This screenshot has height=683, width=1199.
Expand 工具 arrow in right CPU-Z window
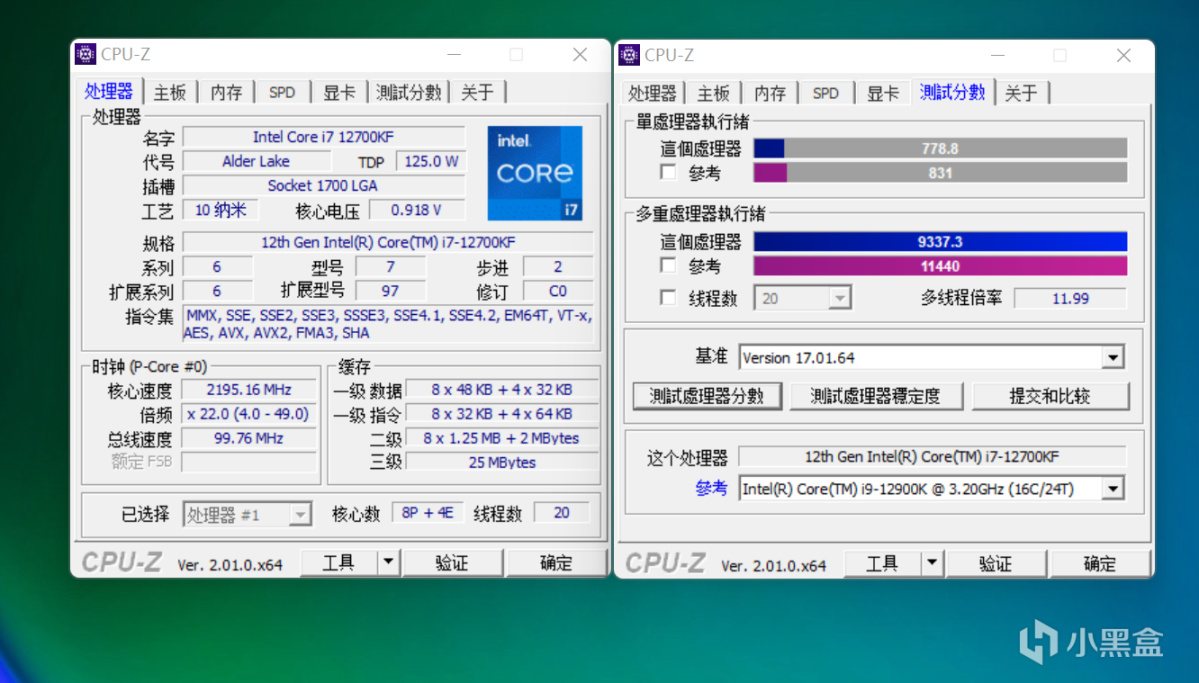pyautogui.click(x=931, y=564)
